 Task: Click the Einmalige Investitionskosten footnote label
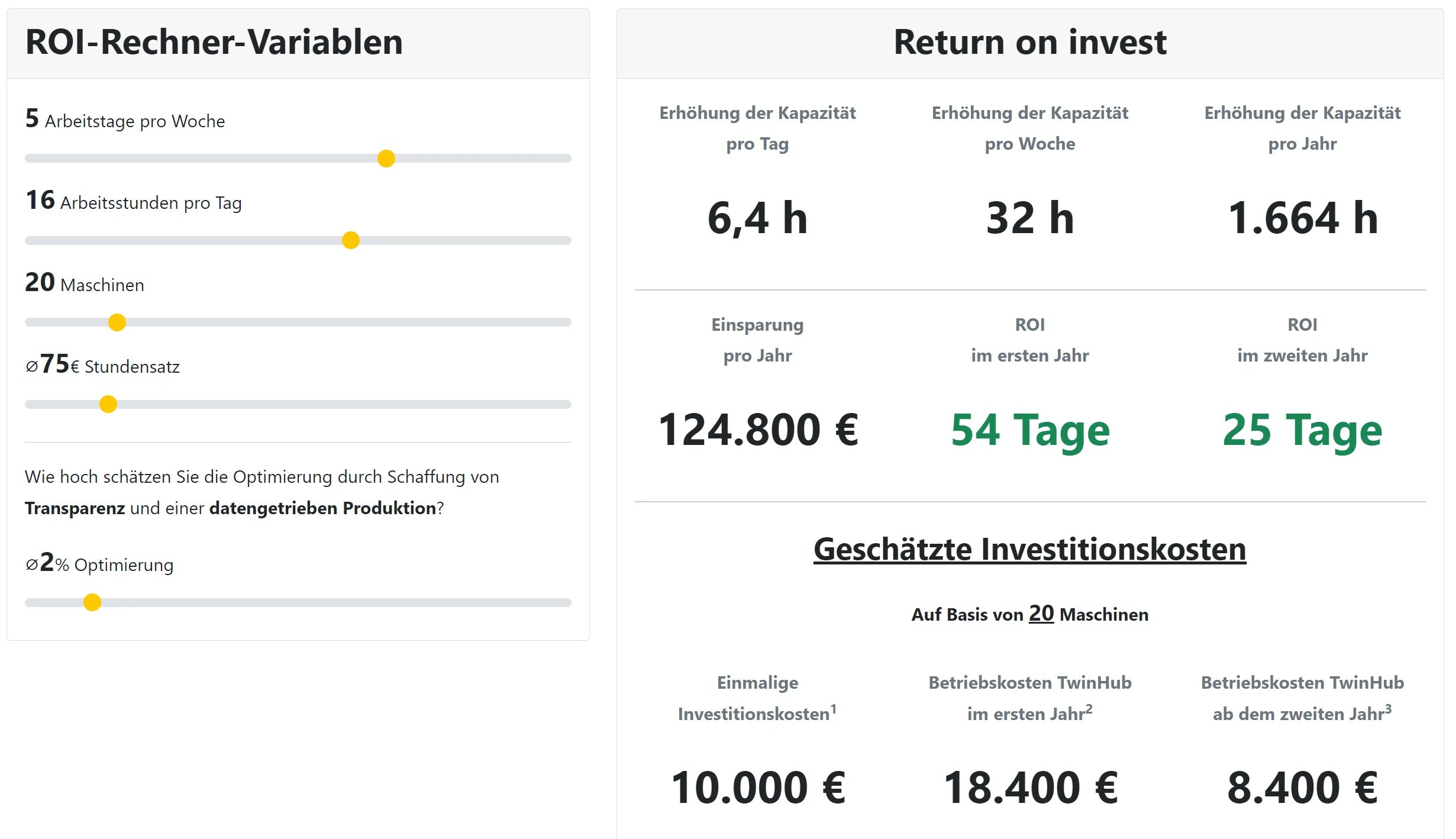(757, 698)
